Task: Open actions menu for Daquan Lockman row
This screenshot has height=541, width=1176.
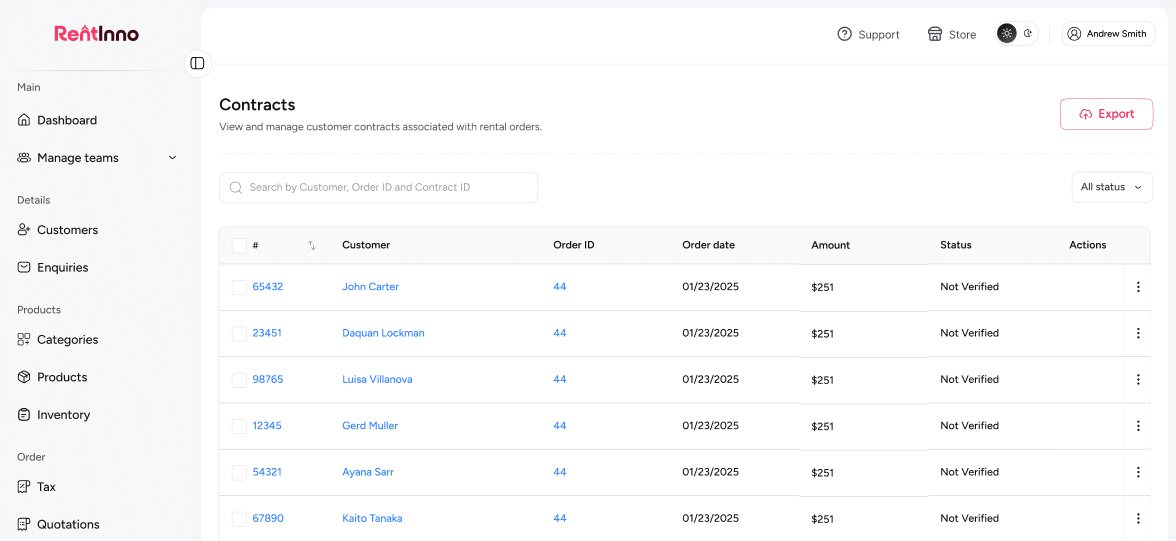Action: click(x=1138, y=333)
